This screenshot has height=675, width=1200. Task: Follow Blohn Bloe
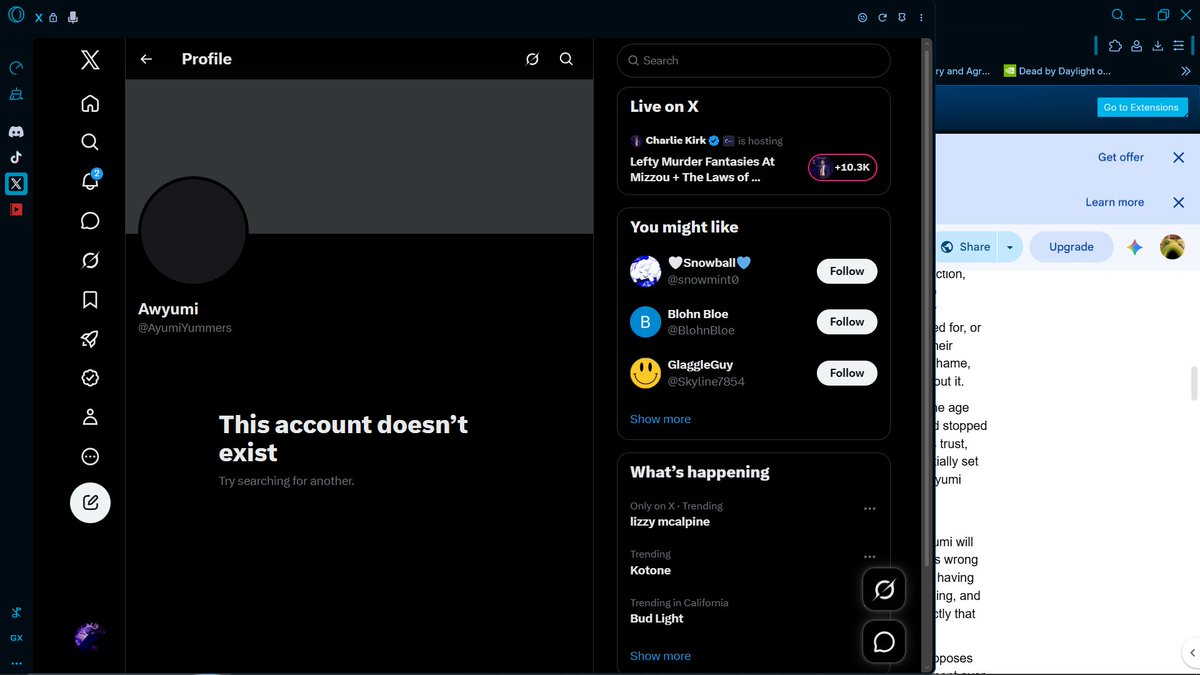[x=847, y=322]
